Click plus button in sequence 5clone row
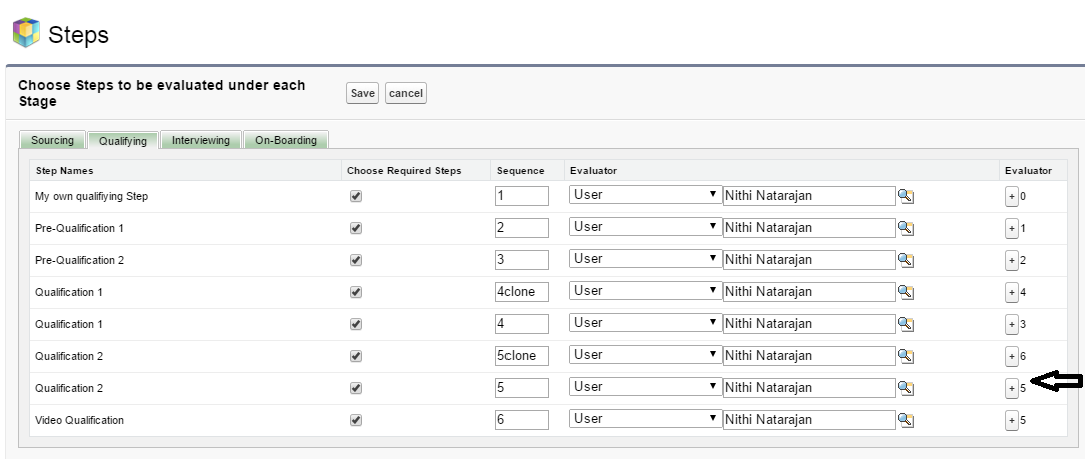Viewport: 1085px width, 459px height. (x=1011, y=357)
